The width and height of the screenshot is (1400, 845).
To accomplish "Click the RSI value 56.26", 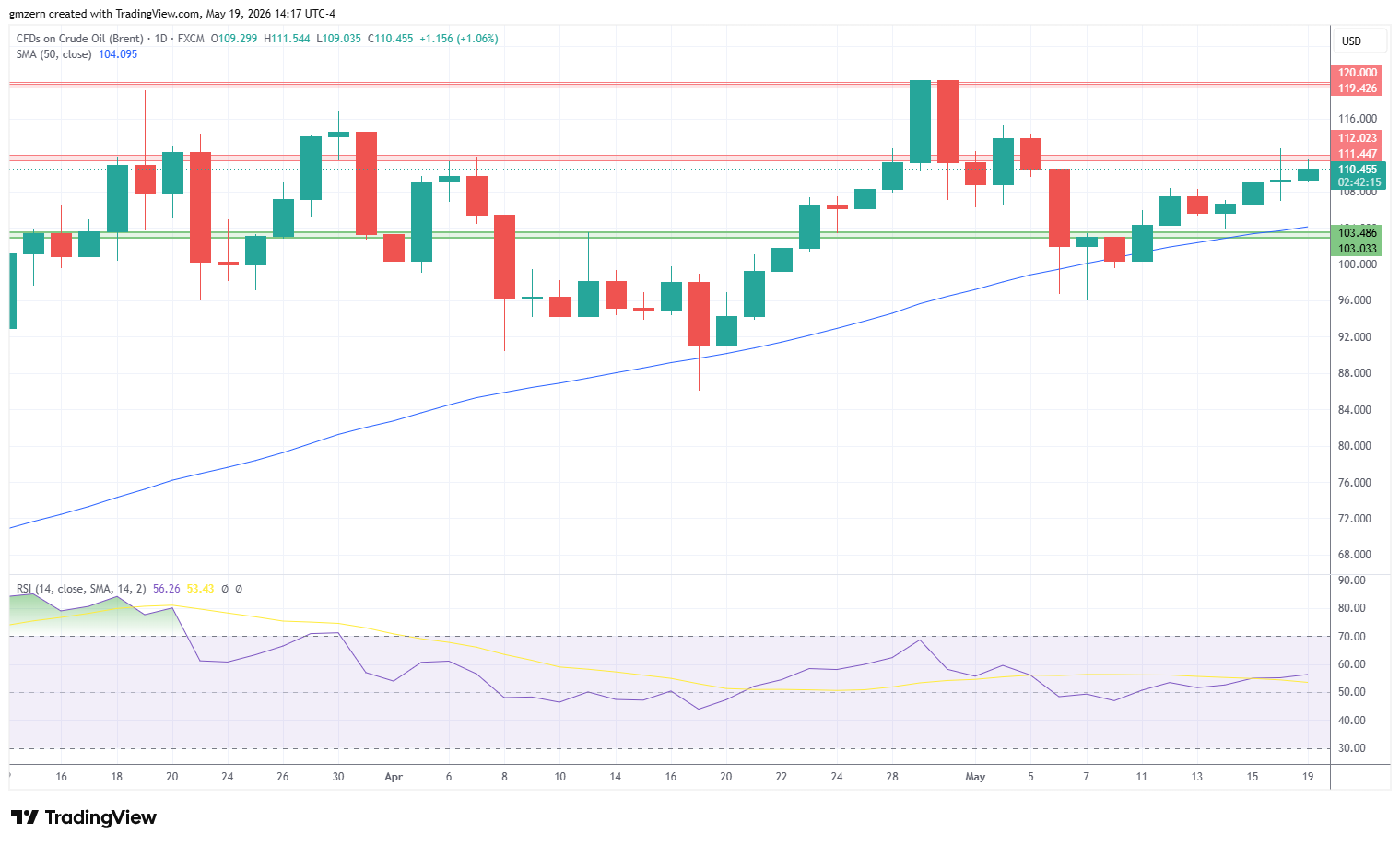I will [167, 589].
